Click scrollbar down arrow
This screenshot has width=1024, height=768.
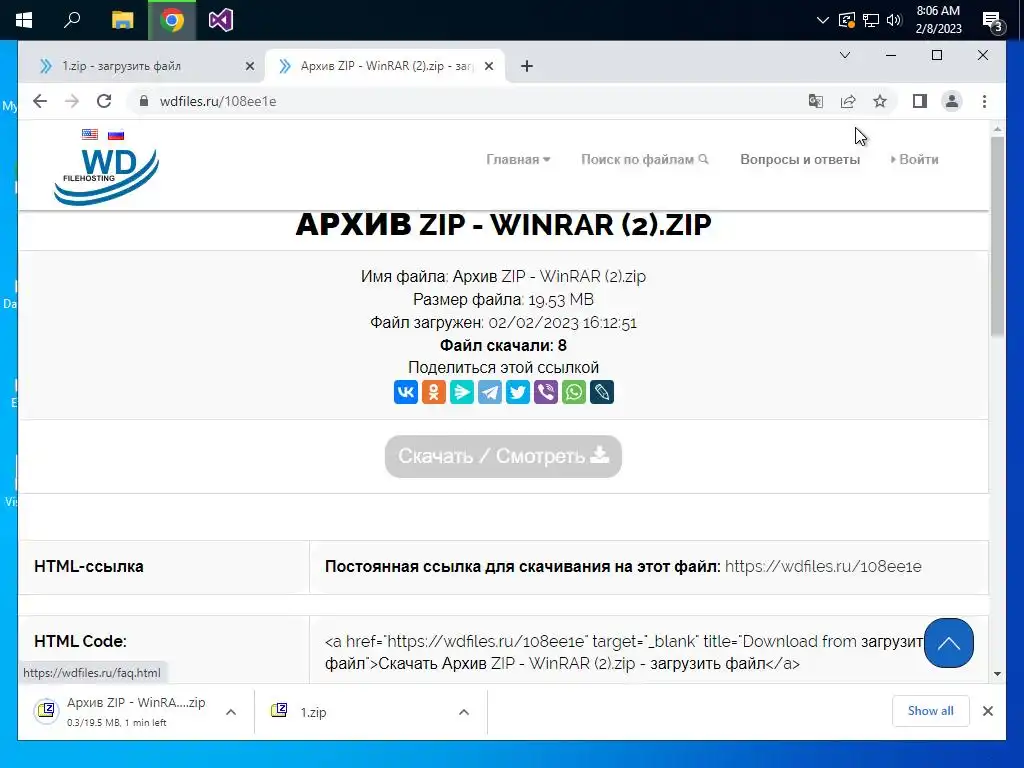coord(997,673)
